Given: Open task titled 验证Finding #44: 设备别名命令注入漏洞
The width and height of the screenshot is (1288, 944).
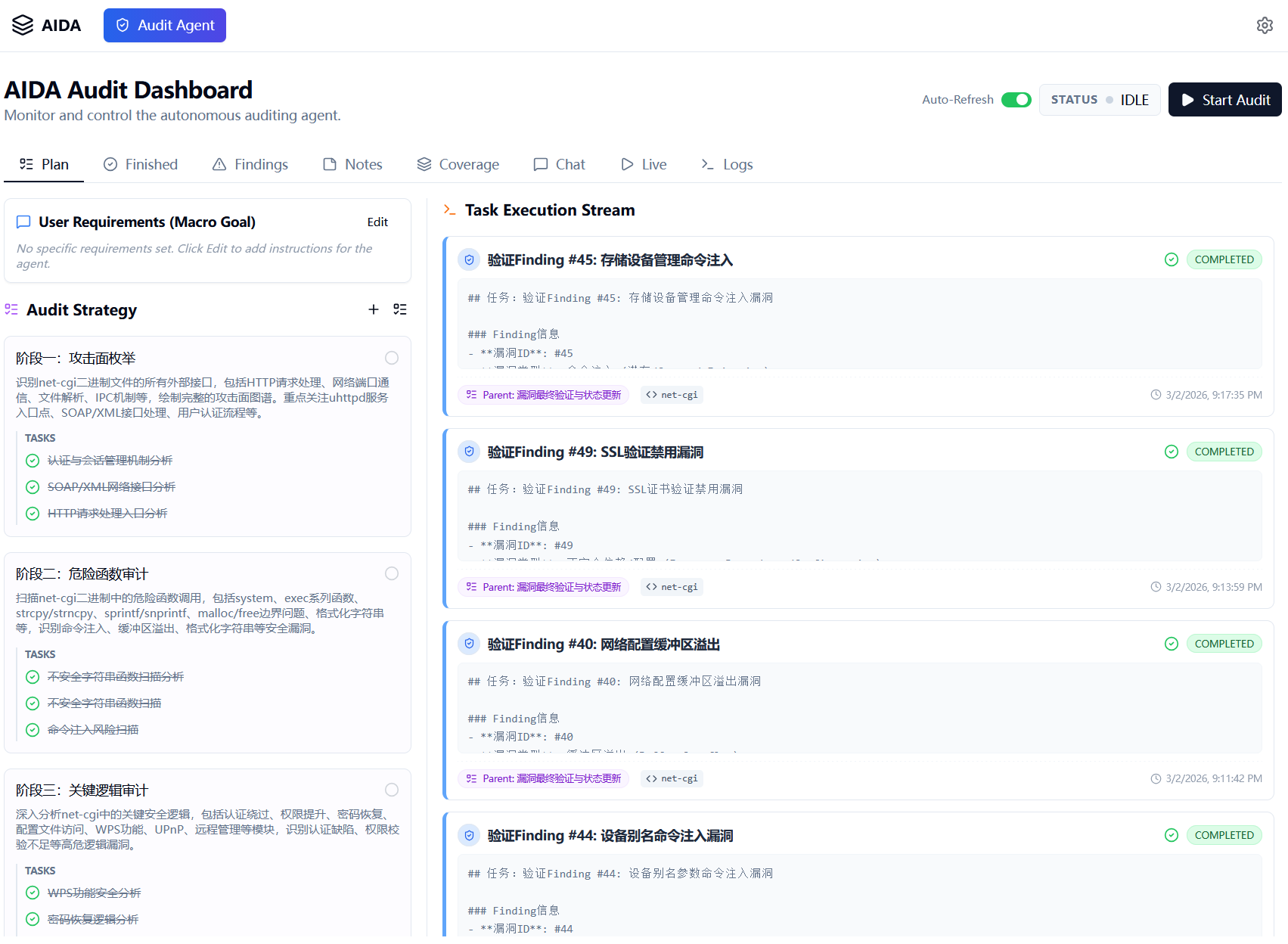Looking at the screenshot, I should [610, 835].
